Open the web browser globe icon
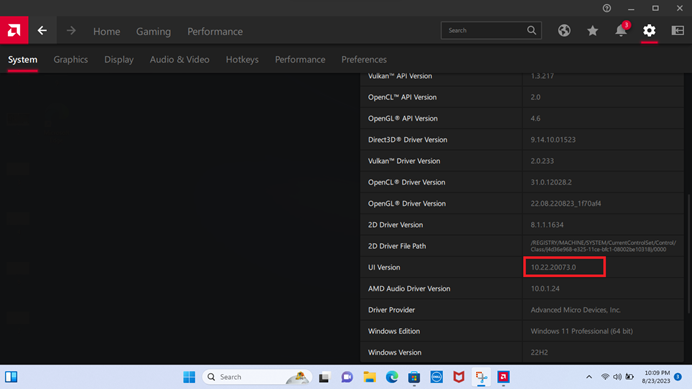Viewport: 692px width, 389px height. (564, 30)
